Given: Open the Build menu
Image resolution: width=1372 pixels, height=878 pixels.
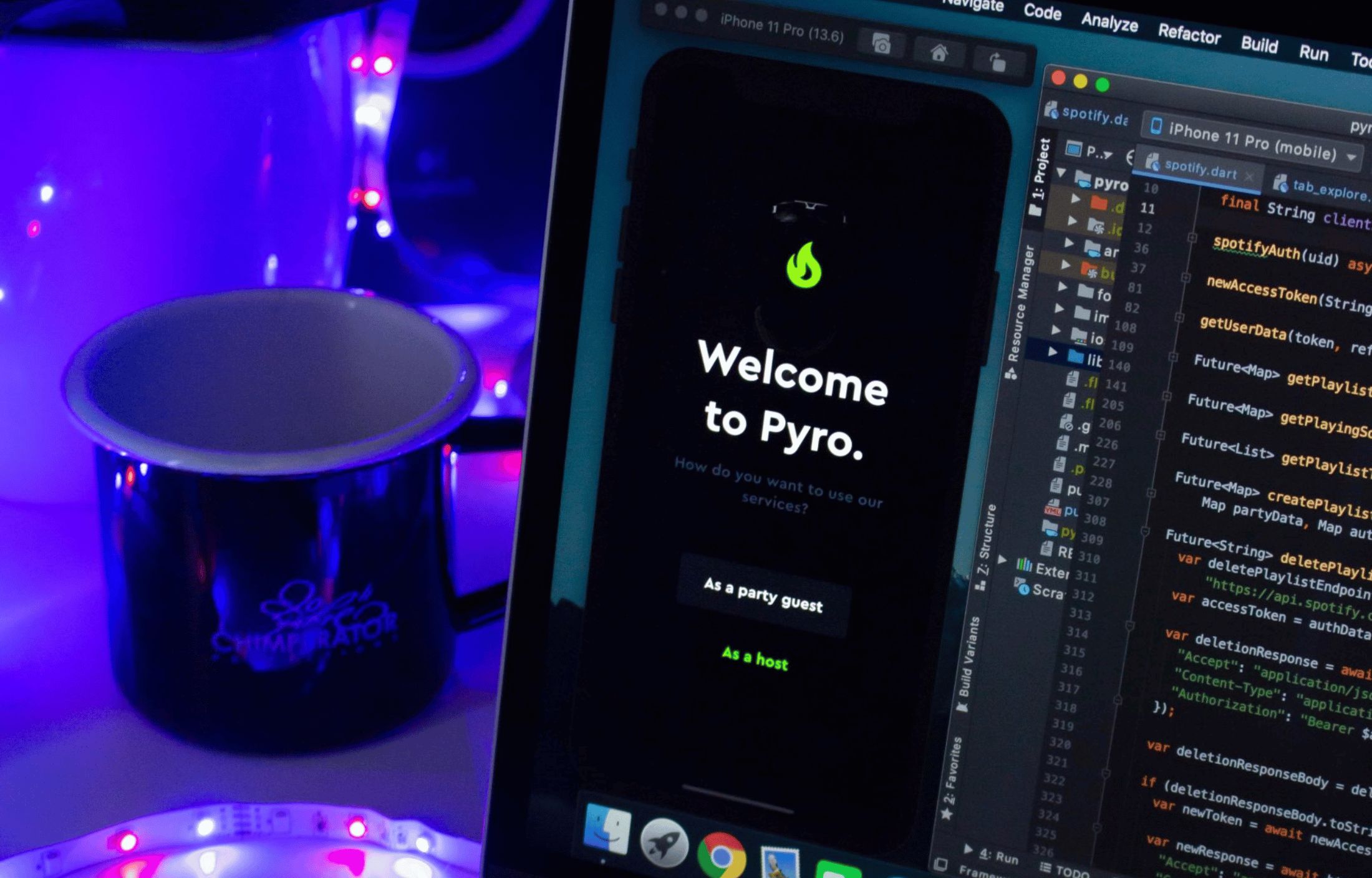Looking at the screenshot, I should click(1259, 44).
